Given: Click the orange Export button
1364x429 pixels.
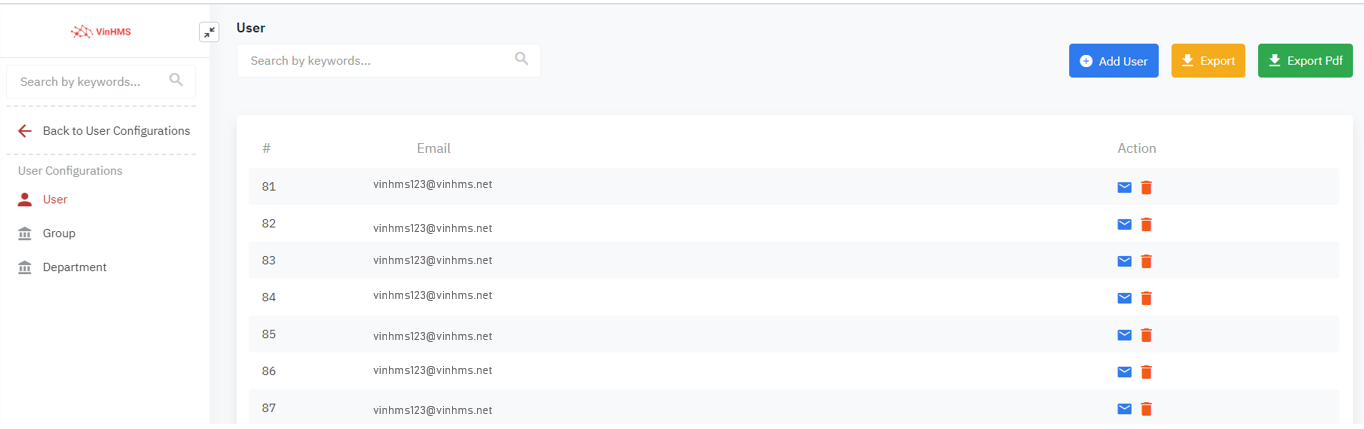Looking at the screenshot, I should (1208, 61).
